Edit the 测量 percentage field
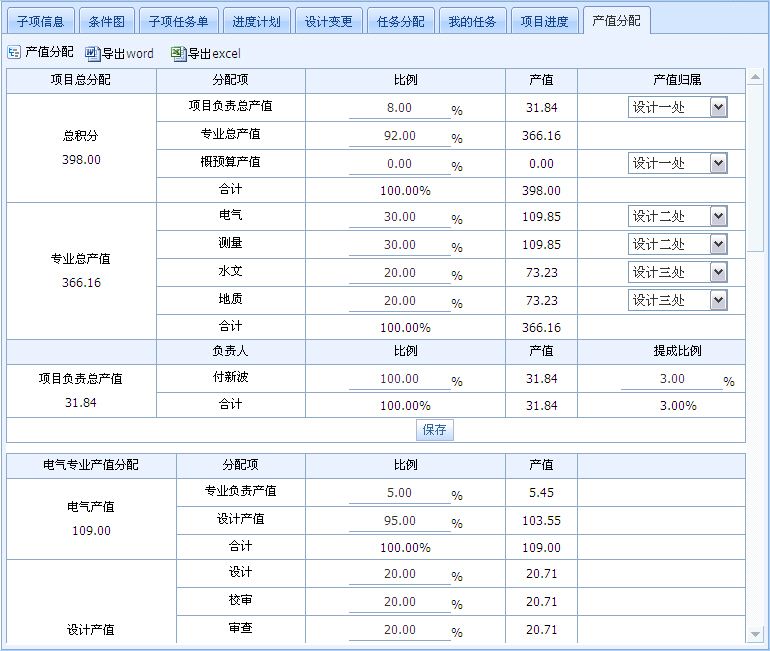The image size is (770, 651). click(x=399, y=245)
